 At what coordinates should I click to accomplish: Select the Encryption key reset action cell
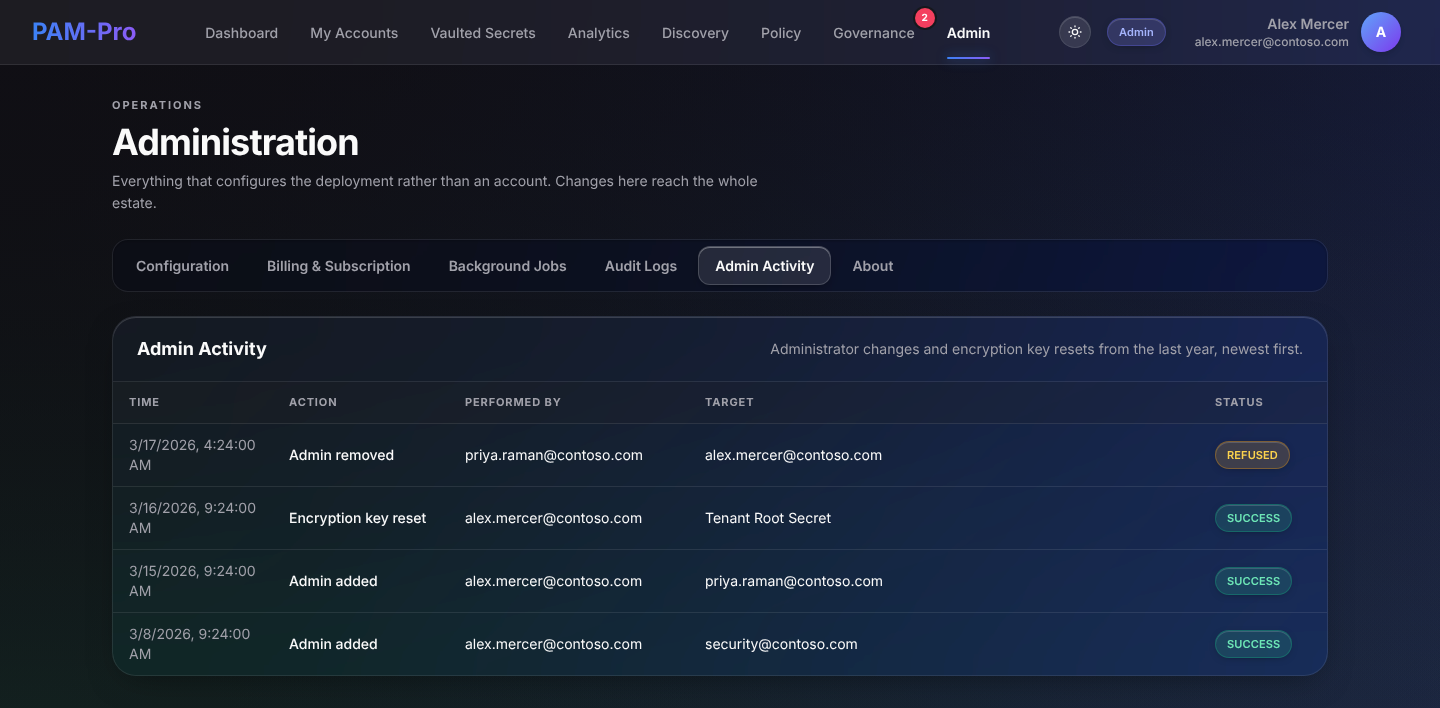358,518
